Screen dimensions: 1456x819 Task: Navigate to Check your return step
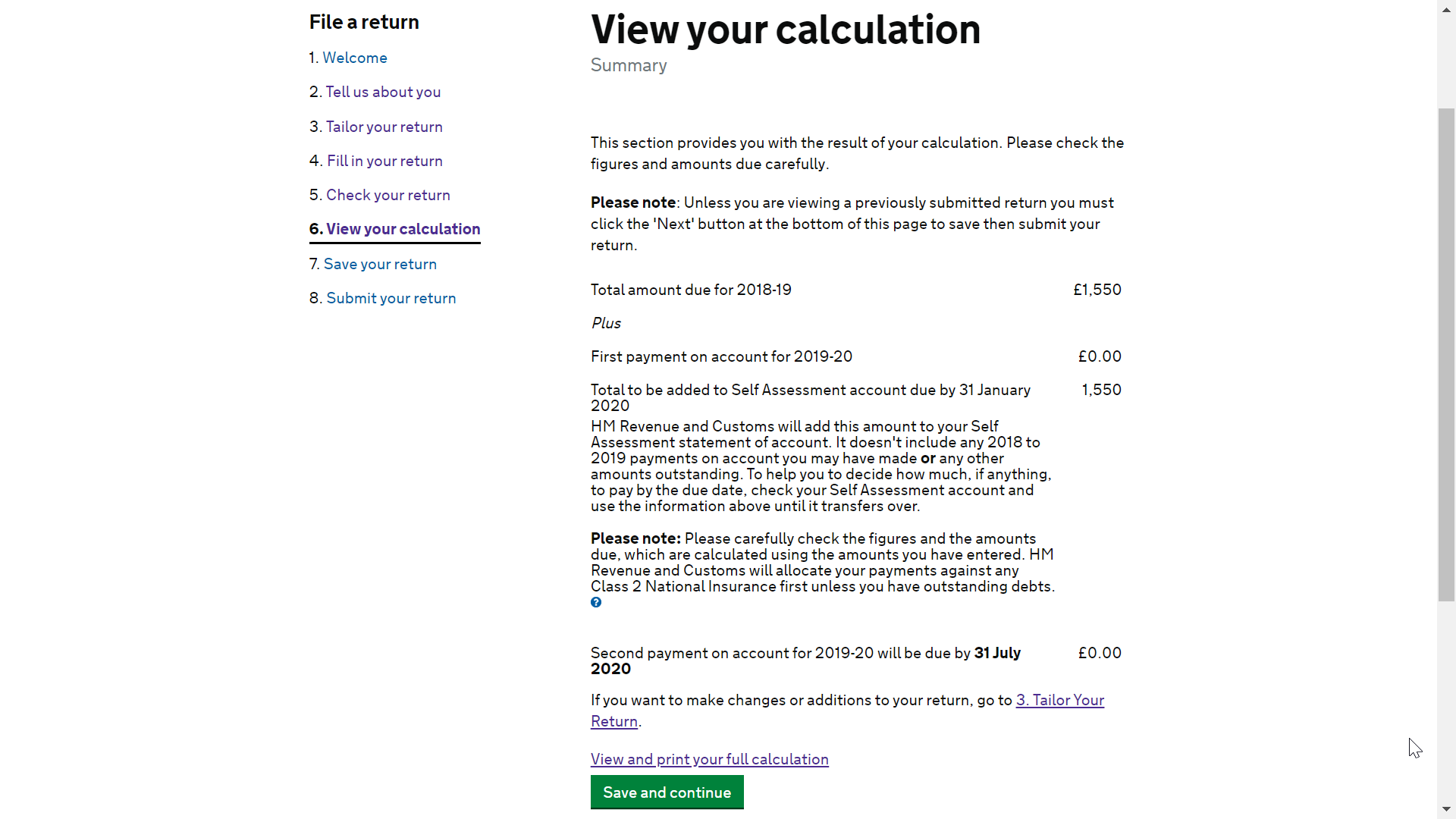point(388,195)
